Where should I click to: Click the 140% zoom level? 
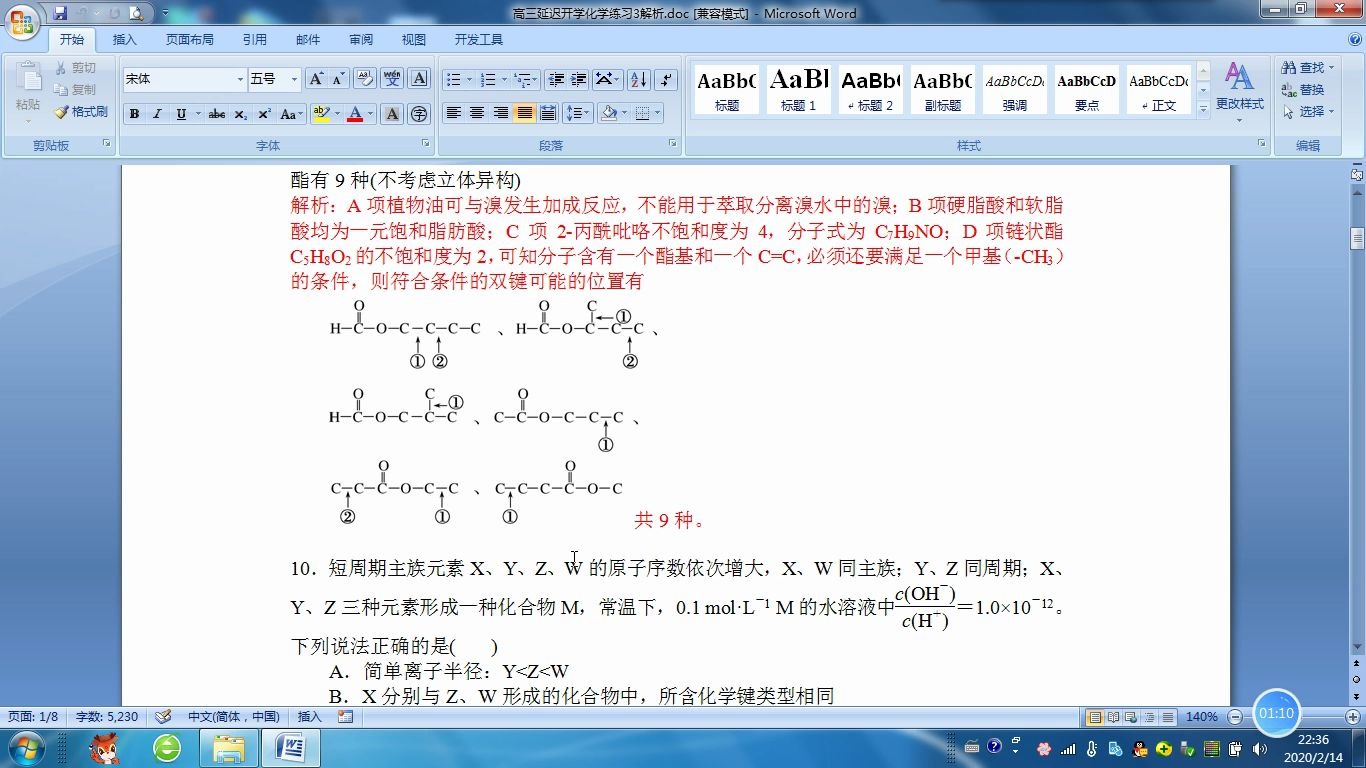(1202, 717)
